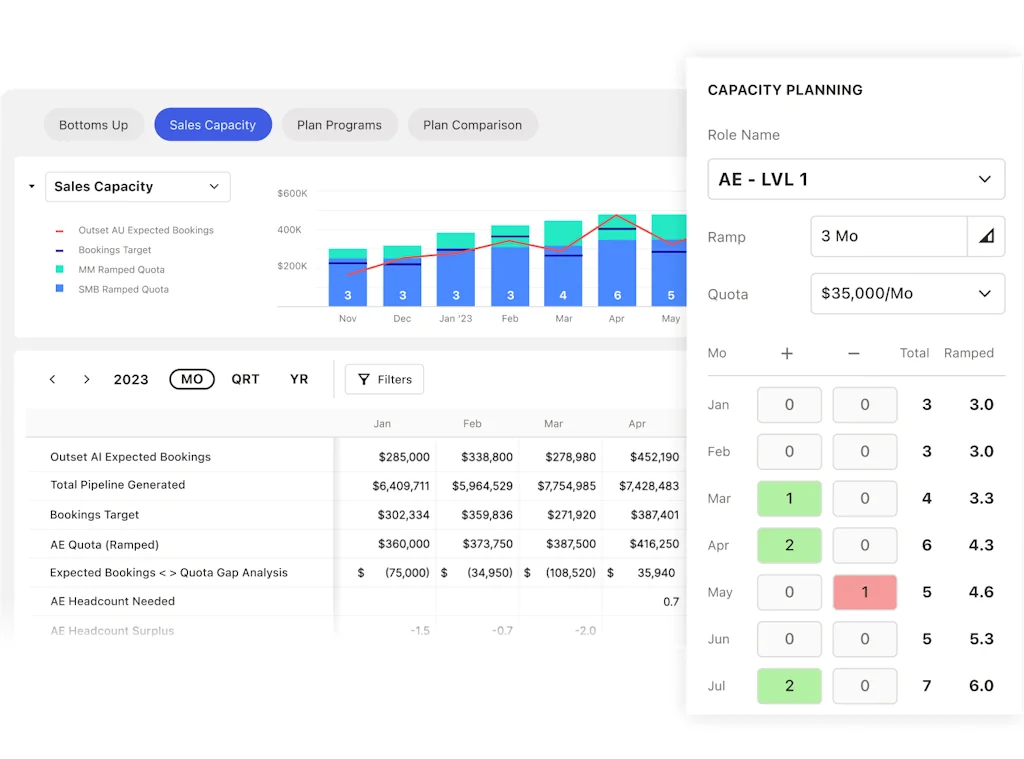Switch the view to YR period
1024x759 pixels.
tap(299, 380)
